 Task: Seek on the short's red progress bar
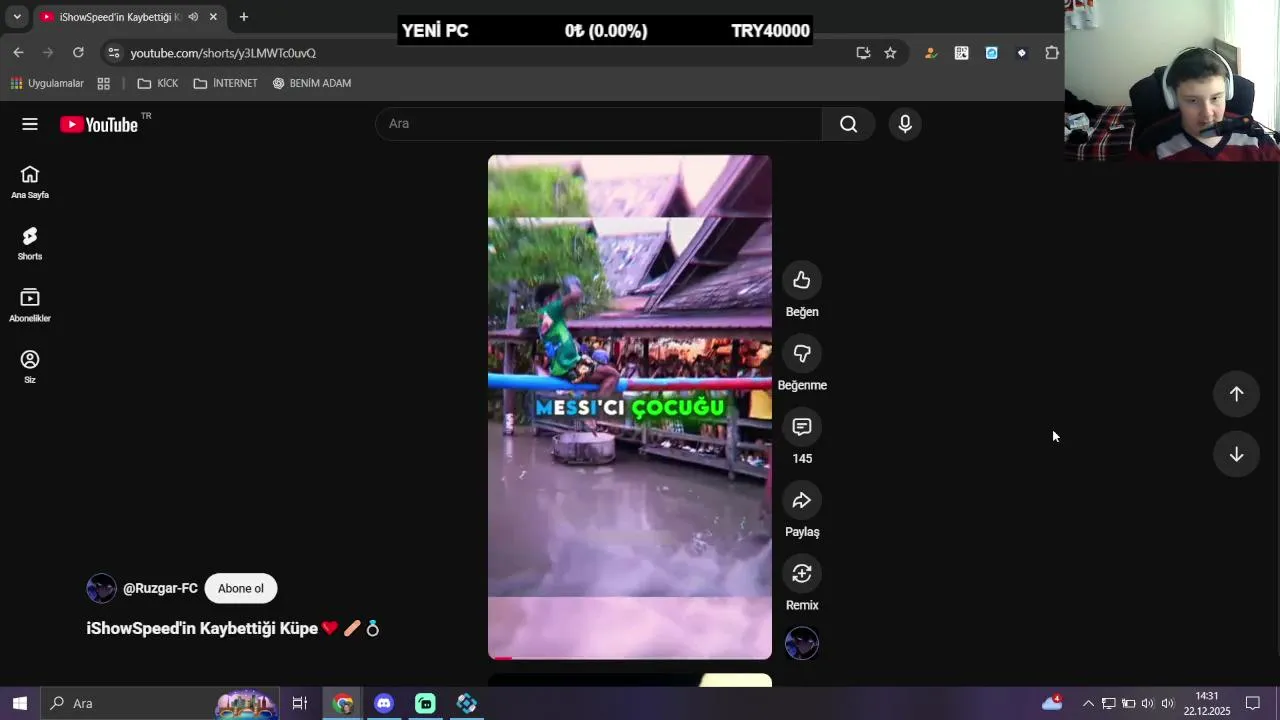pos(630,657)
